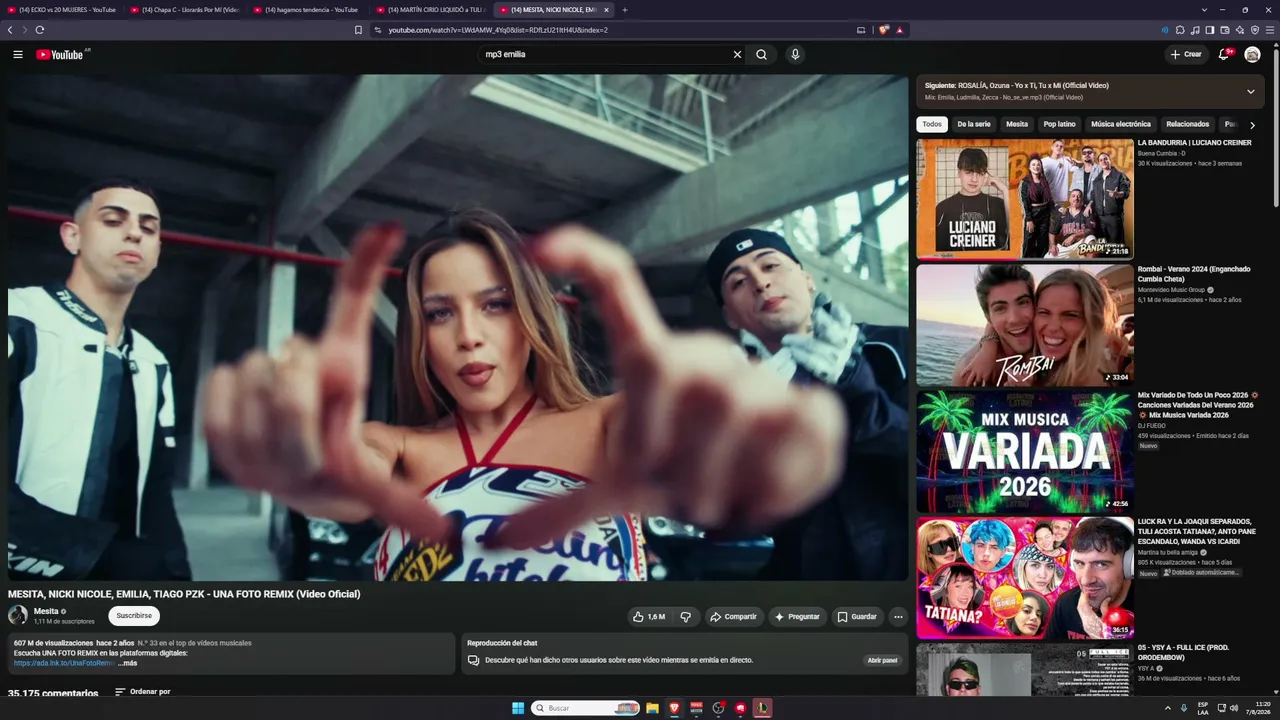Open 'Rombai - Verano 2024' video thumbnail
Screen dimensions: 1280x720
[x=1025, y=325]
